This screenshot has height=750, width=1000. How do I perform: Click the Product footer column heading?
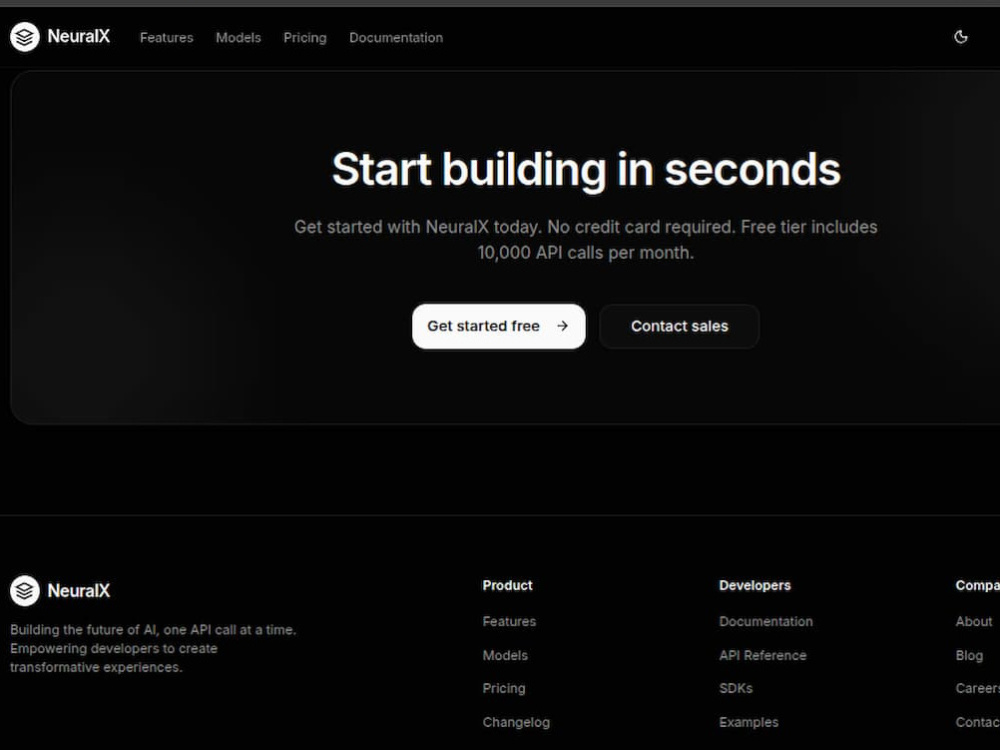tap(508, 585)
